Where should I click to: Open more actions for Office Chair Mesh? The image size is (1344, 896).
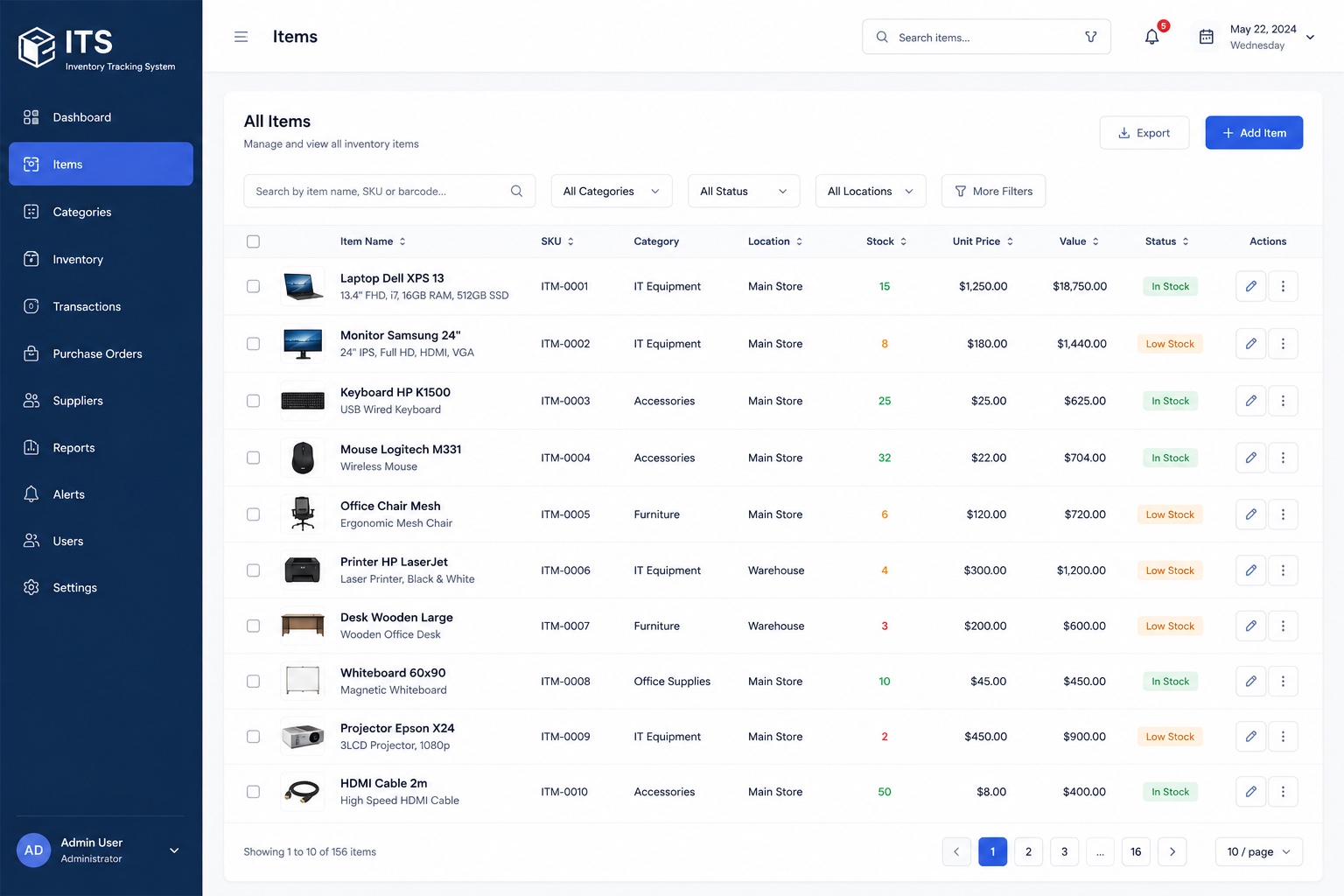click(x=1283, y=514)
